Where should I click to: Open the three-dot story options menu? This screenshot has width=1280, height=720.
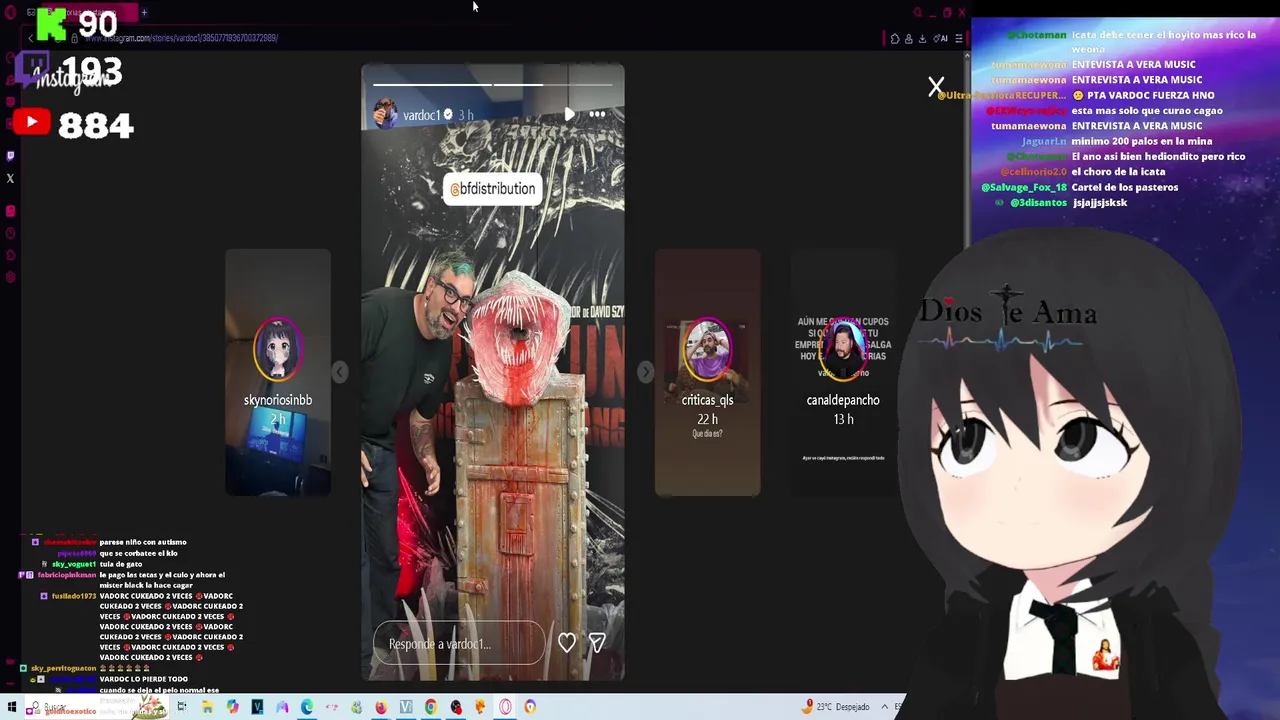pyautogui.click(x=597, y=114)
